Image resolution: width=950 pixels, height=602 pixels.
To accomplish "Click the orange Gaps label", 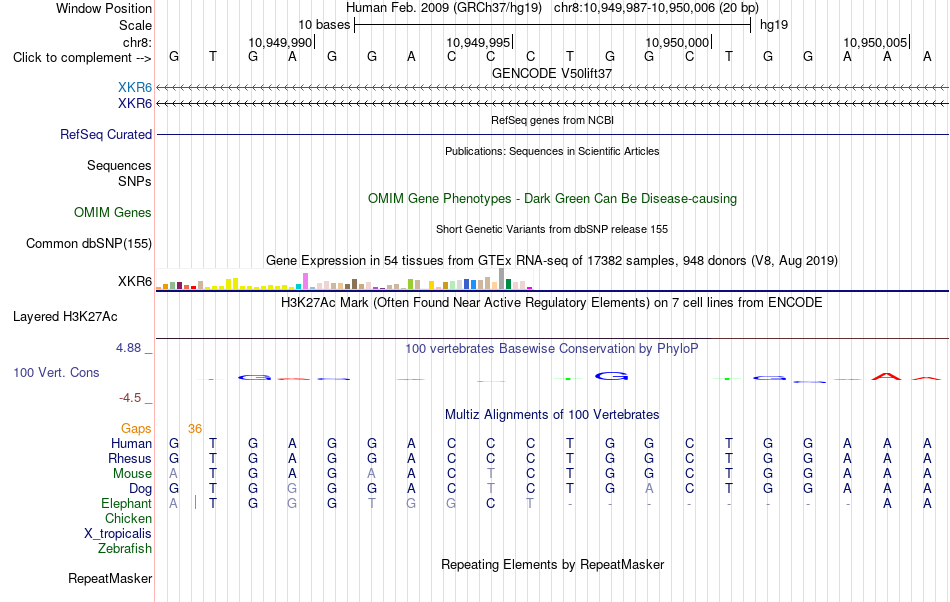I will pyautogui.click(x=136, y=429).
